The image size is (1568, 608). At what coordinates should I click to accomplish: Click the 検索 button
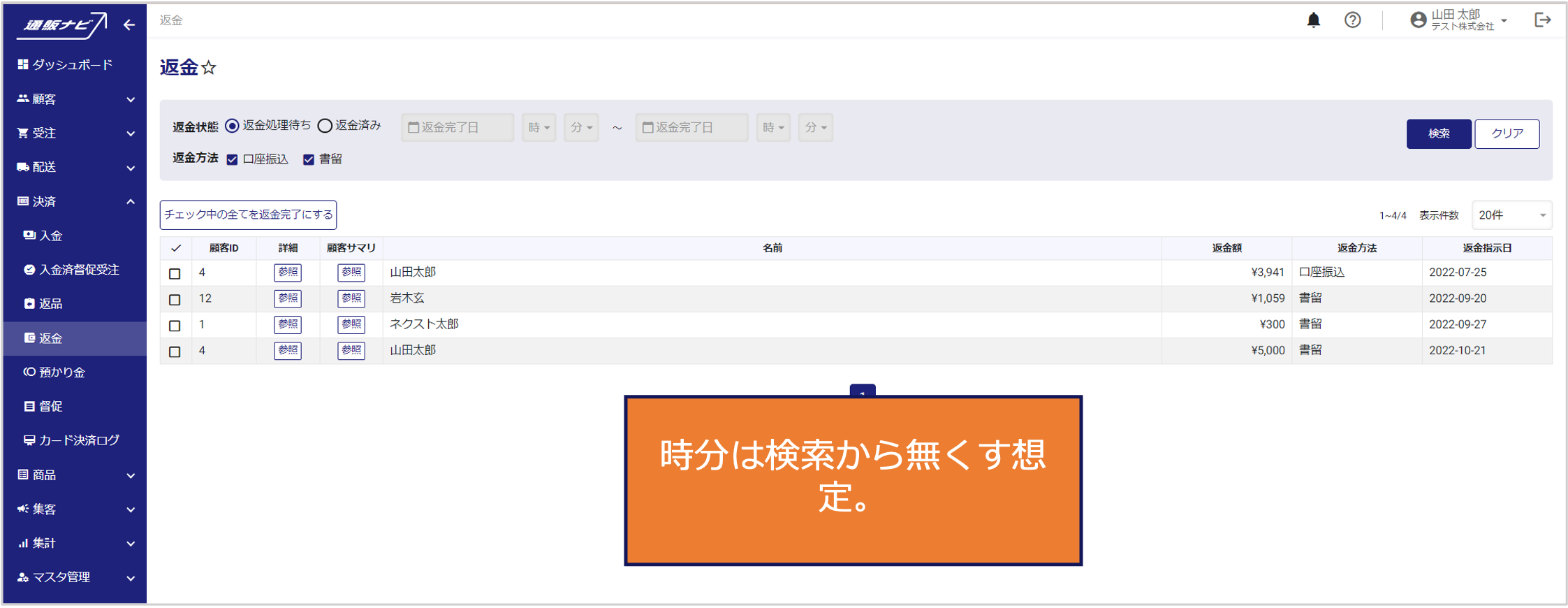[1438, 133]
